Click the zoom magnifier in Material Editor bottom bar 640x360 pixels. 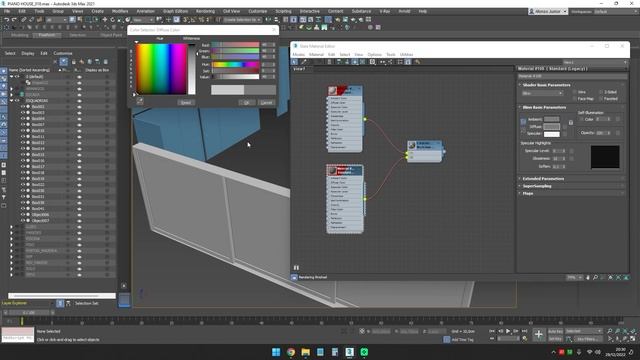[595, 278]
